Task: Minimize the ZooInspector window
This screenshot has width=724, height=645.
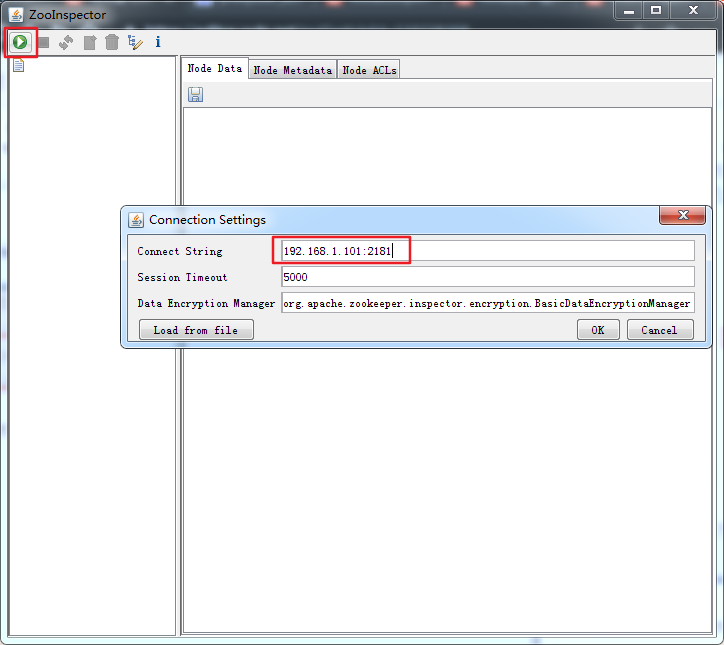Action: coord(628,11)
